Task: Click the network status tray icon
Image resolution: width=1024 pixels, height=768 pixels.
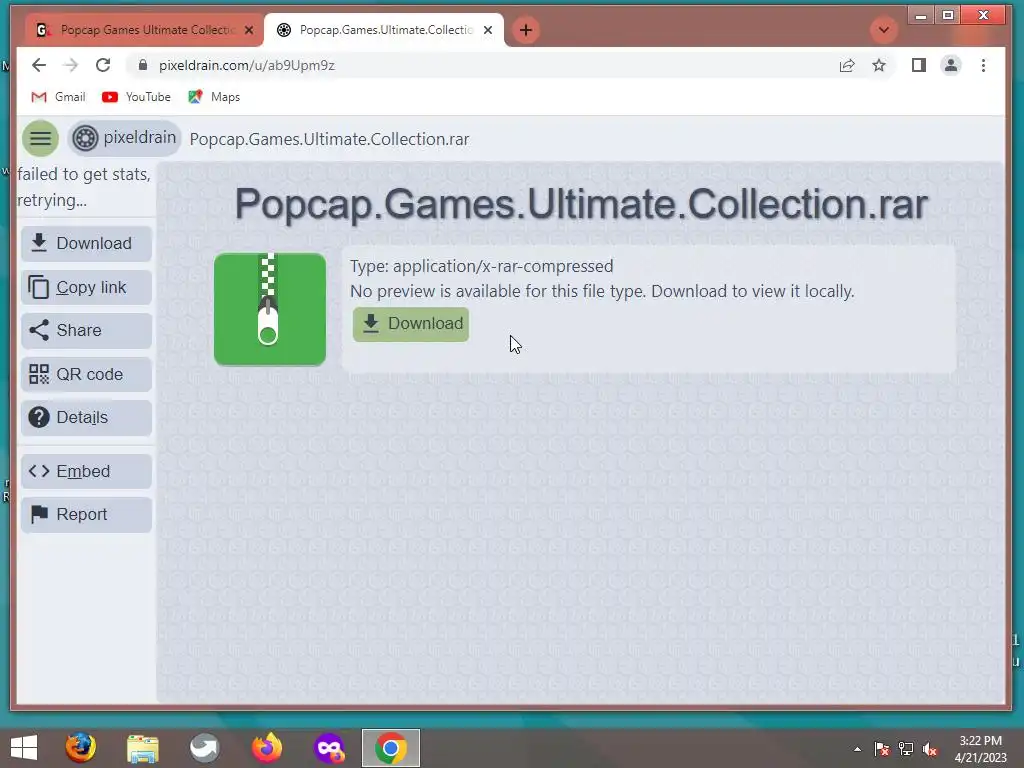Action: point(906,749)
